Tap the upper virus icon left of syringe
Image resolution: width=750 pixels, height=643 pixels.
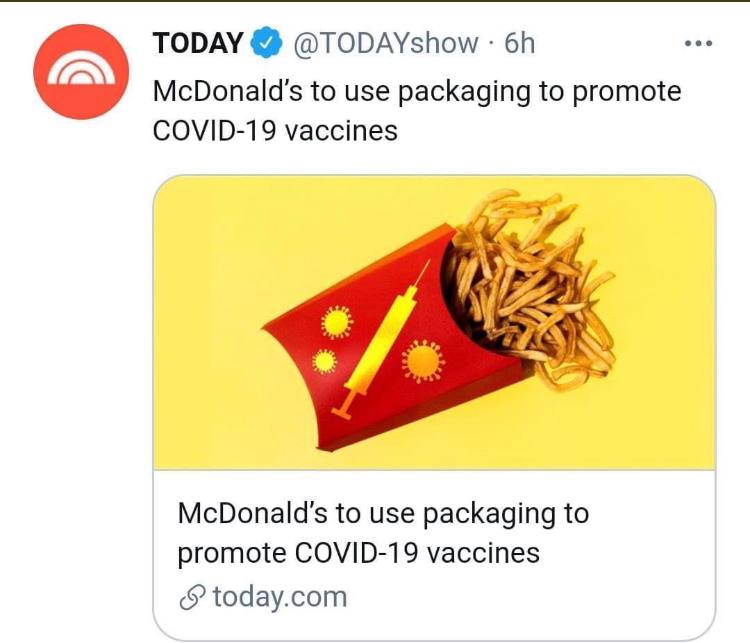coord(337,321)
